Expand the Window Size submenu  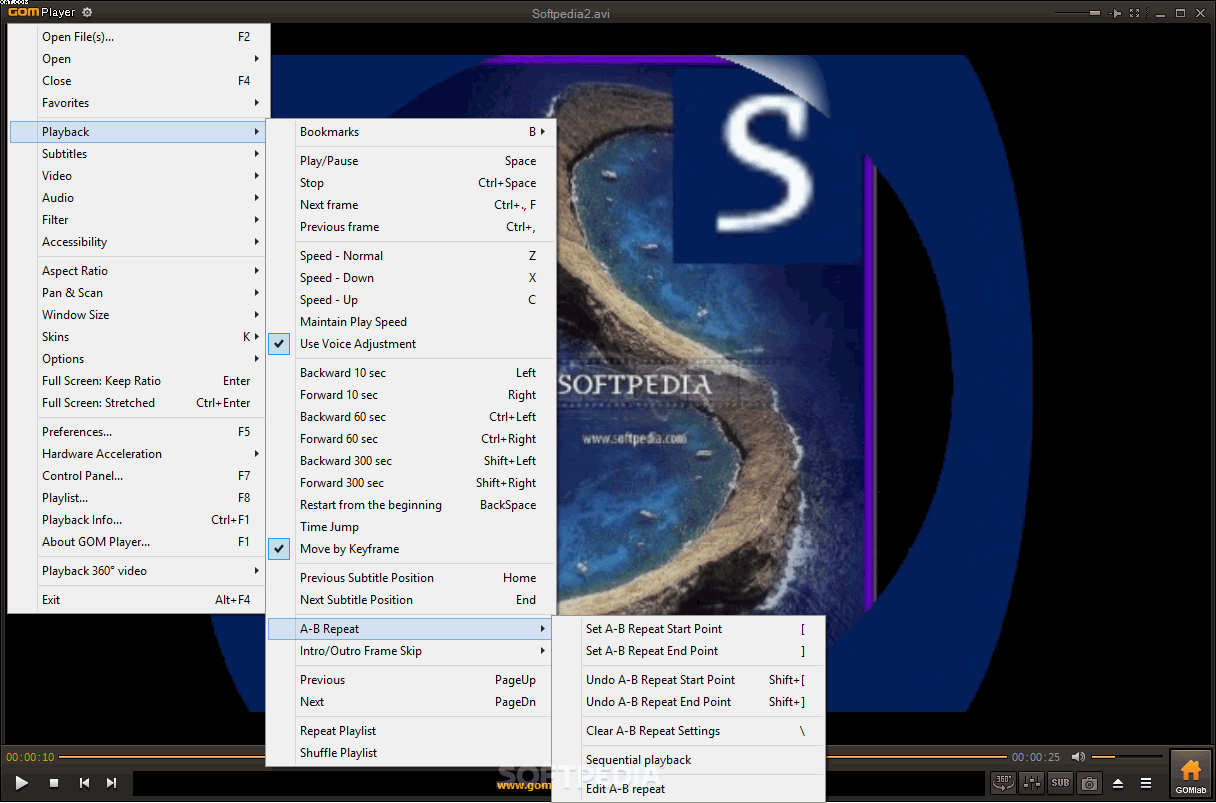(137, 315)
